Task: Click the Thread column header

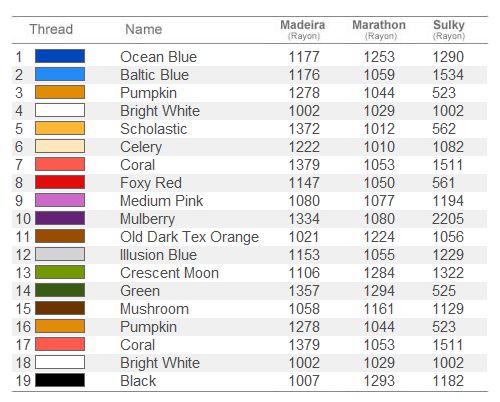Action: click(51, 29)
